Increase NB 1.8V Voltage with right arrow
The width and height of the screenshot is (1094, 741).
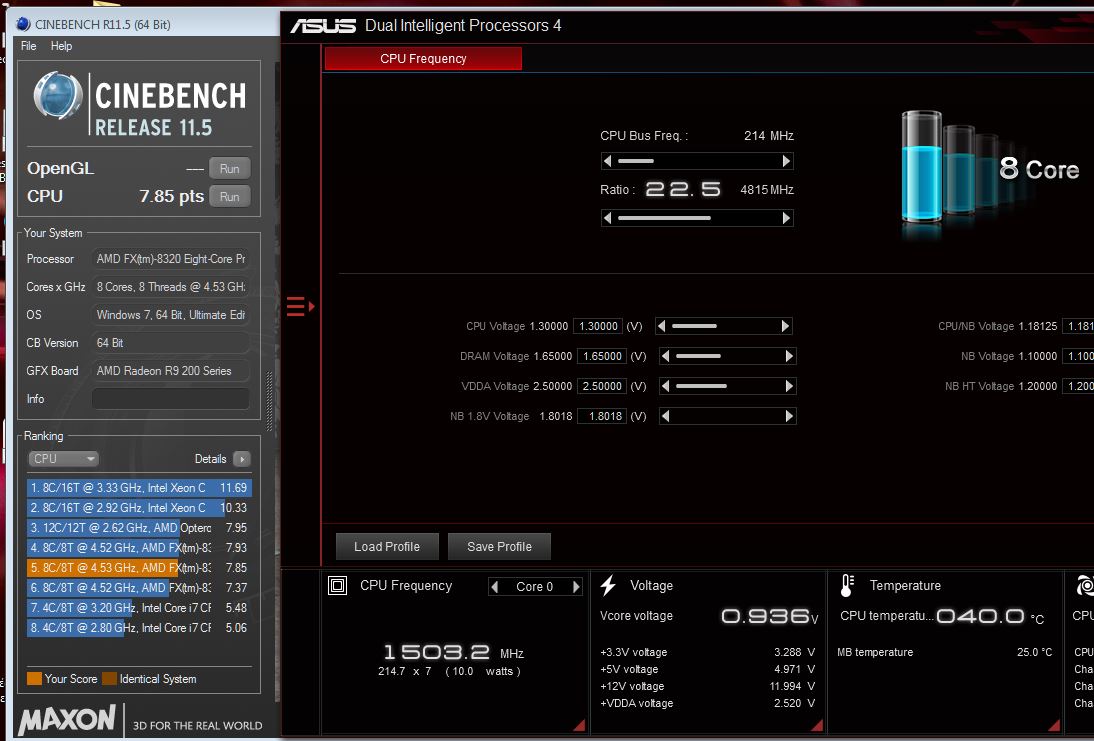click(789, 416)
